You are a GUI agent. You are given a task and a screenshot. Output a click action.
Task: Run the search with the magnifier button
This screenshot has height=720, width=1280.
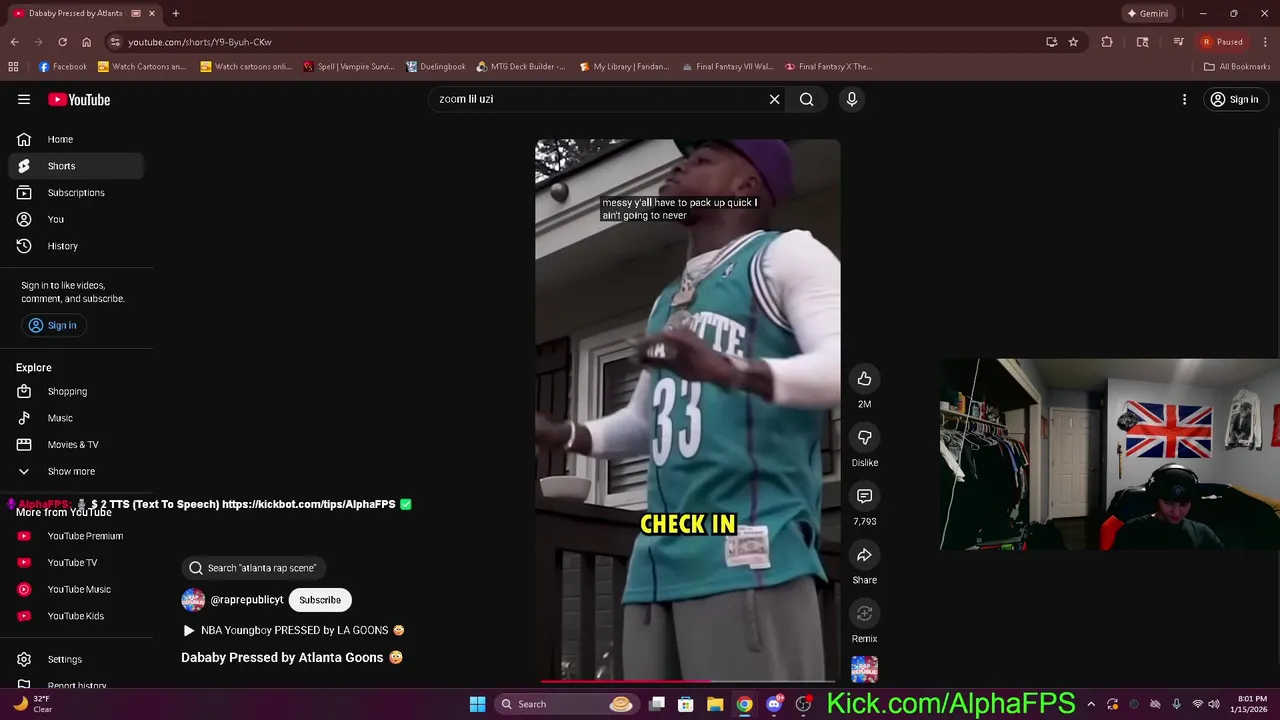[806, 99]
